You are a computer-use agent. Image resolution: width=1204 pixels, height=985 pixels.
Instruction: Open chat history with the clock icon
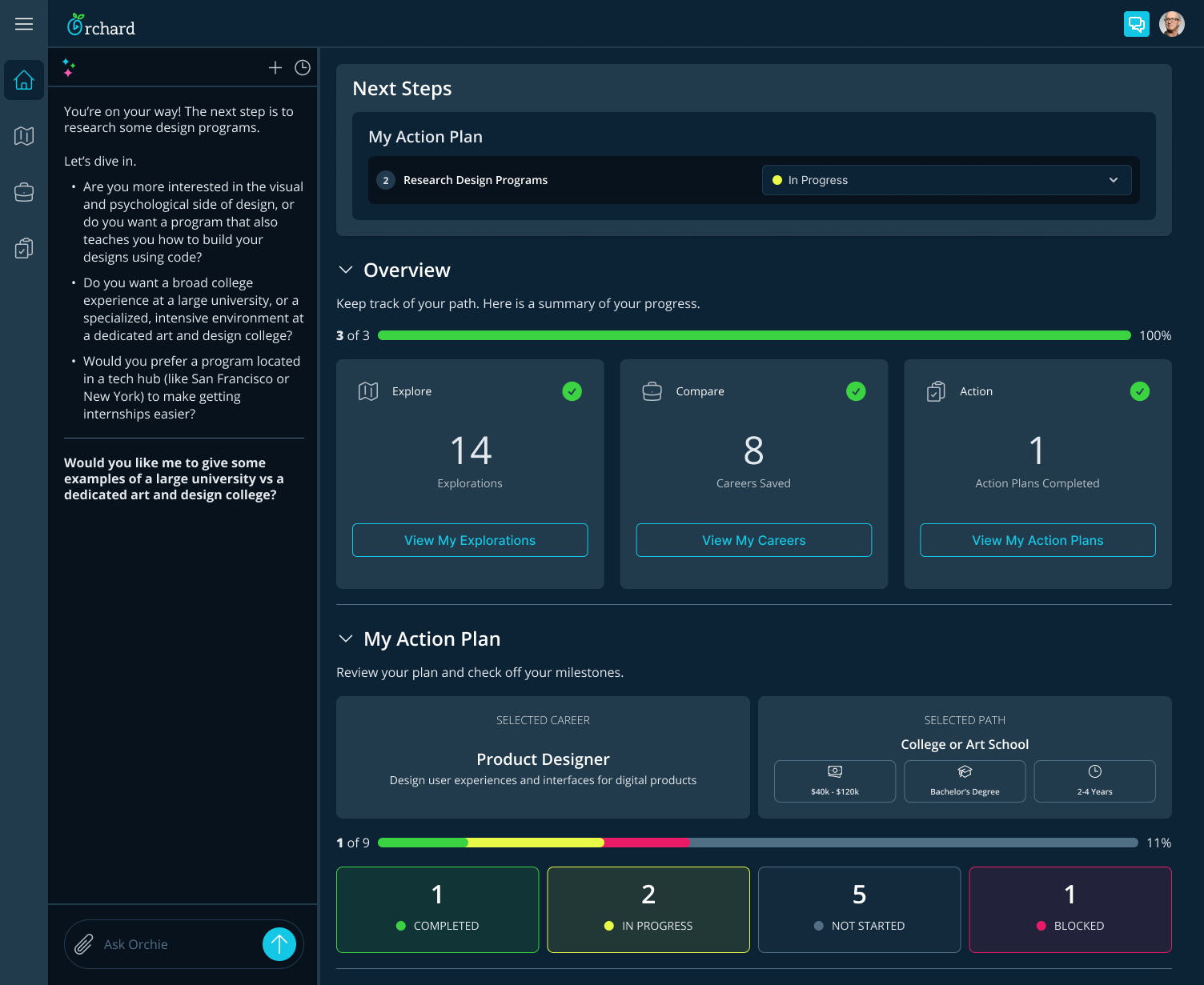(302, 67)
